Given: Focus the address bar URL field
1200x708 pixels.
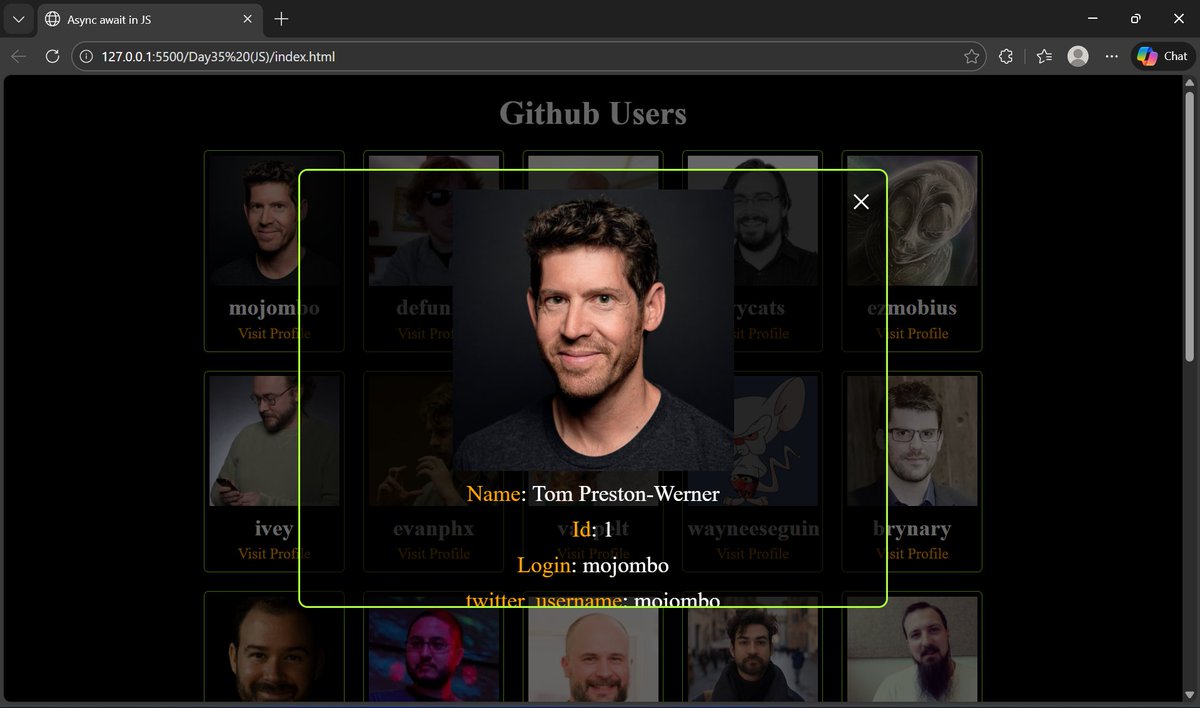Looking at the screenshot, I should click(x=527, y=57).
